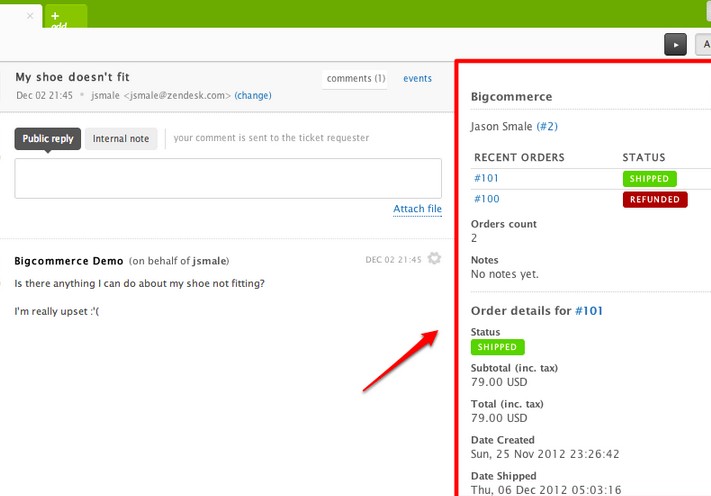Viewport: 711px width, 496px height.
Task: Open recent order #101
Action: [486, 178]
